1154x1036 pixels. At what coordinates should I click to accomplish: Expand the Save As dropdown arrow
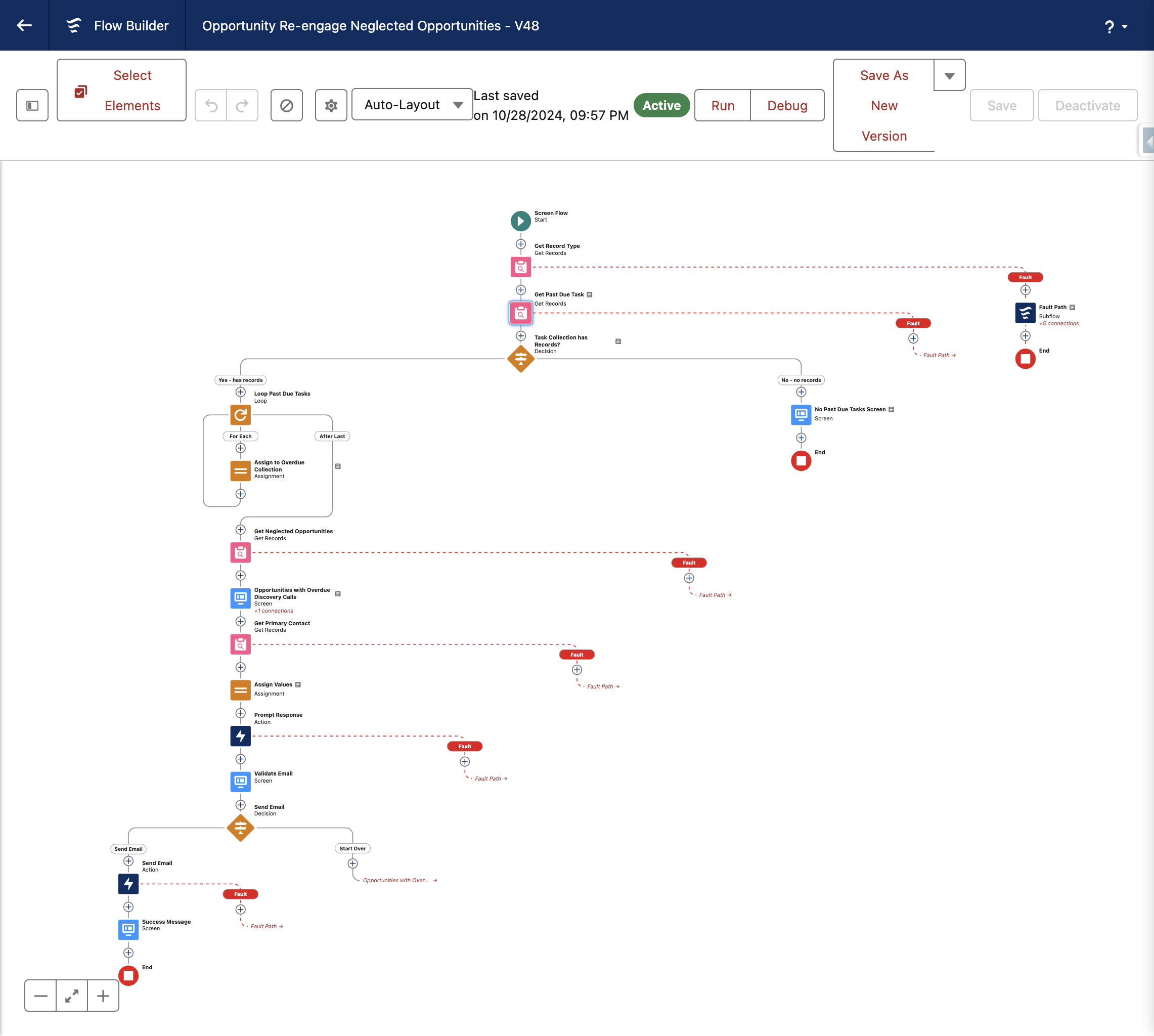coord(949,75)
